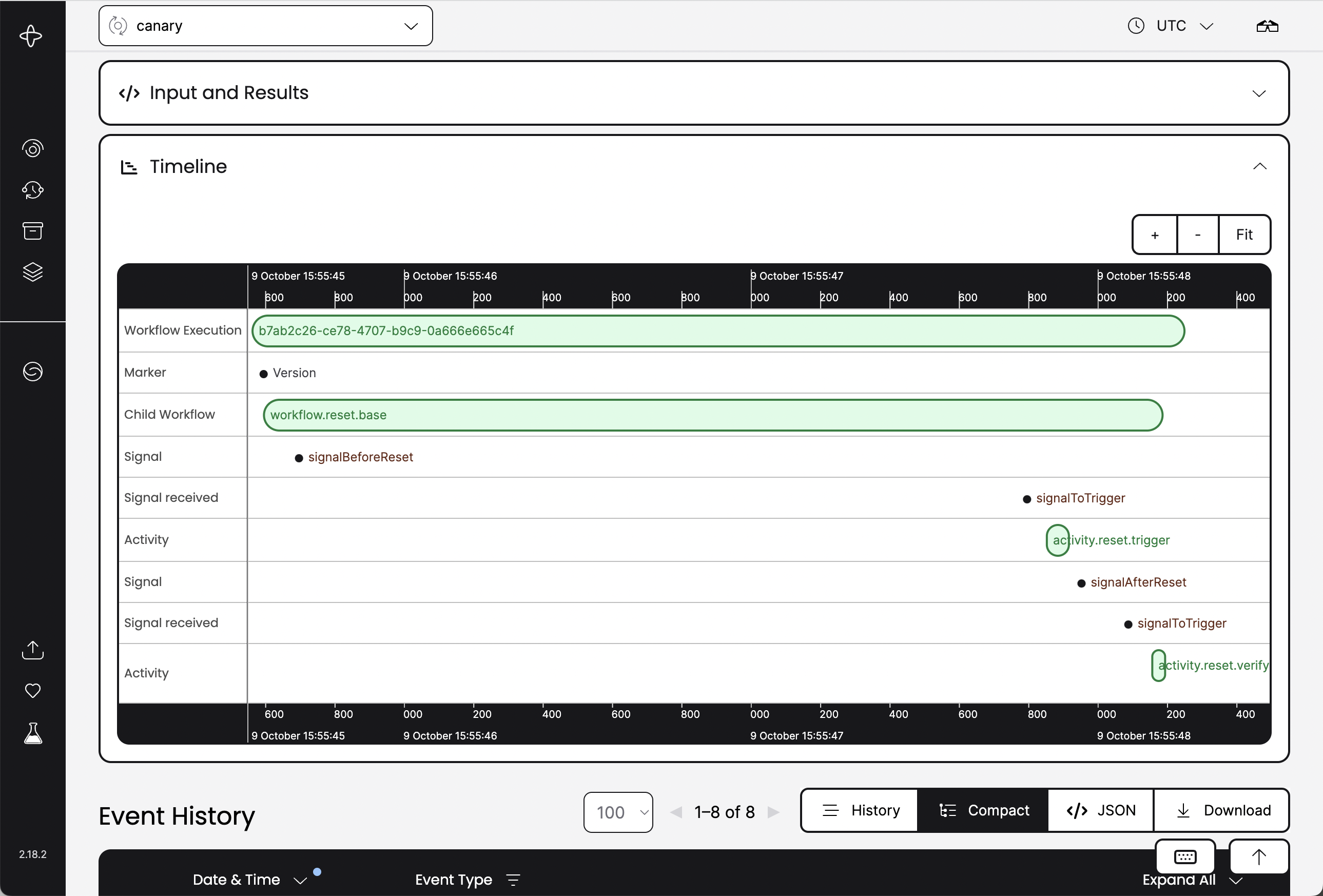
Task: Click the workflow execution timeline bar
Action: (x=717, y=331)
